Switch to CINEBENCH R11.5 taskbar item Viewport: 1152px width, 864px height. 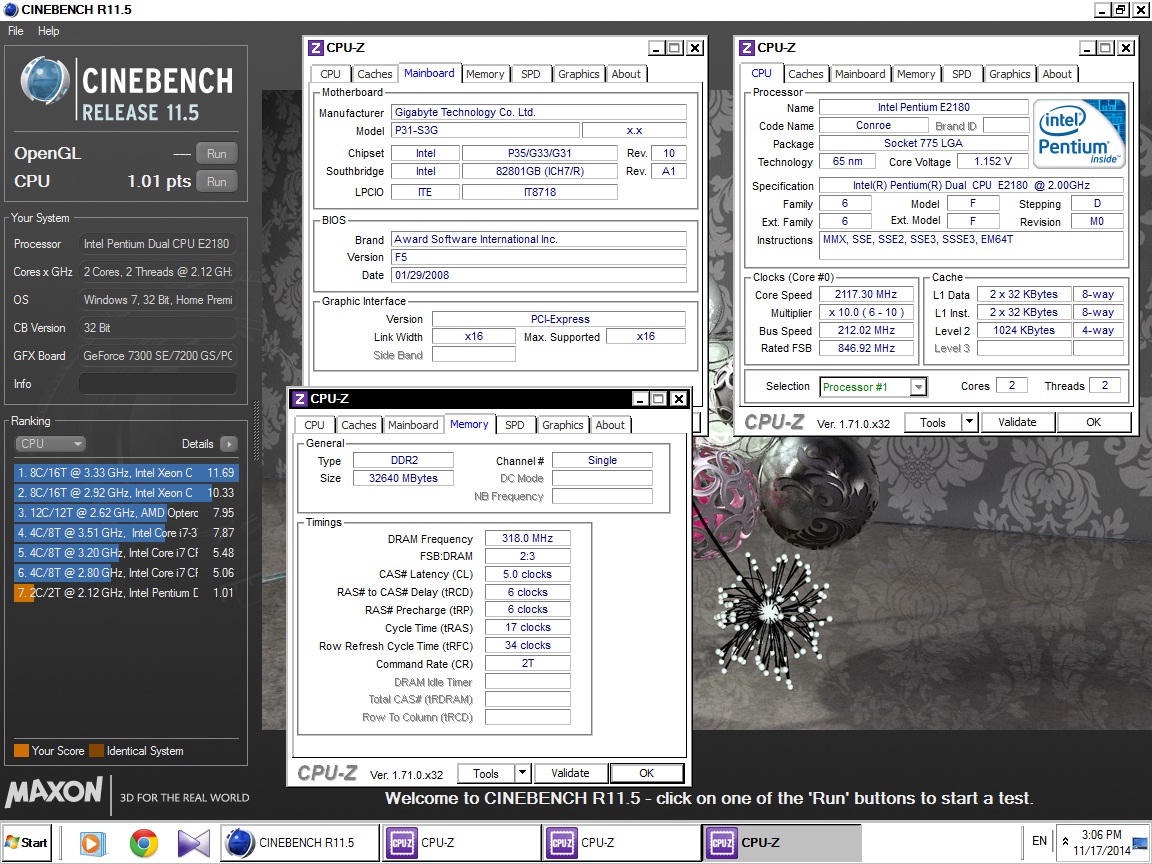point(300,843)
